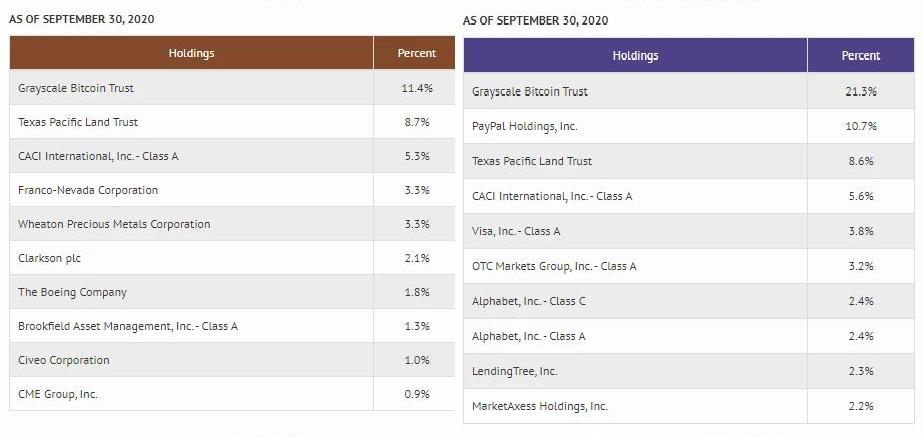923x437 pixels.
Task: Click the brown Holdings column header
Action: [x=191, y=53]
